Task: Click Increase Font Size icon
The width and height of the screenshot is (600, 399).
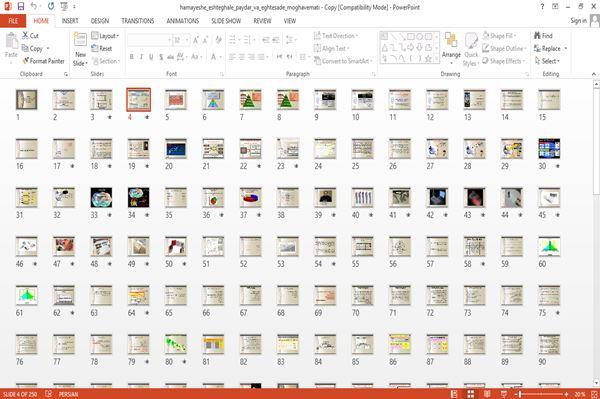Action: (x=196, y=40)
